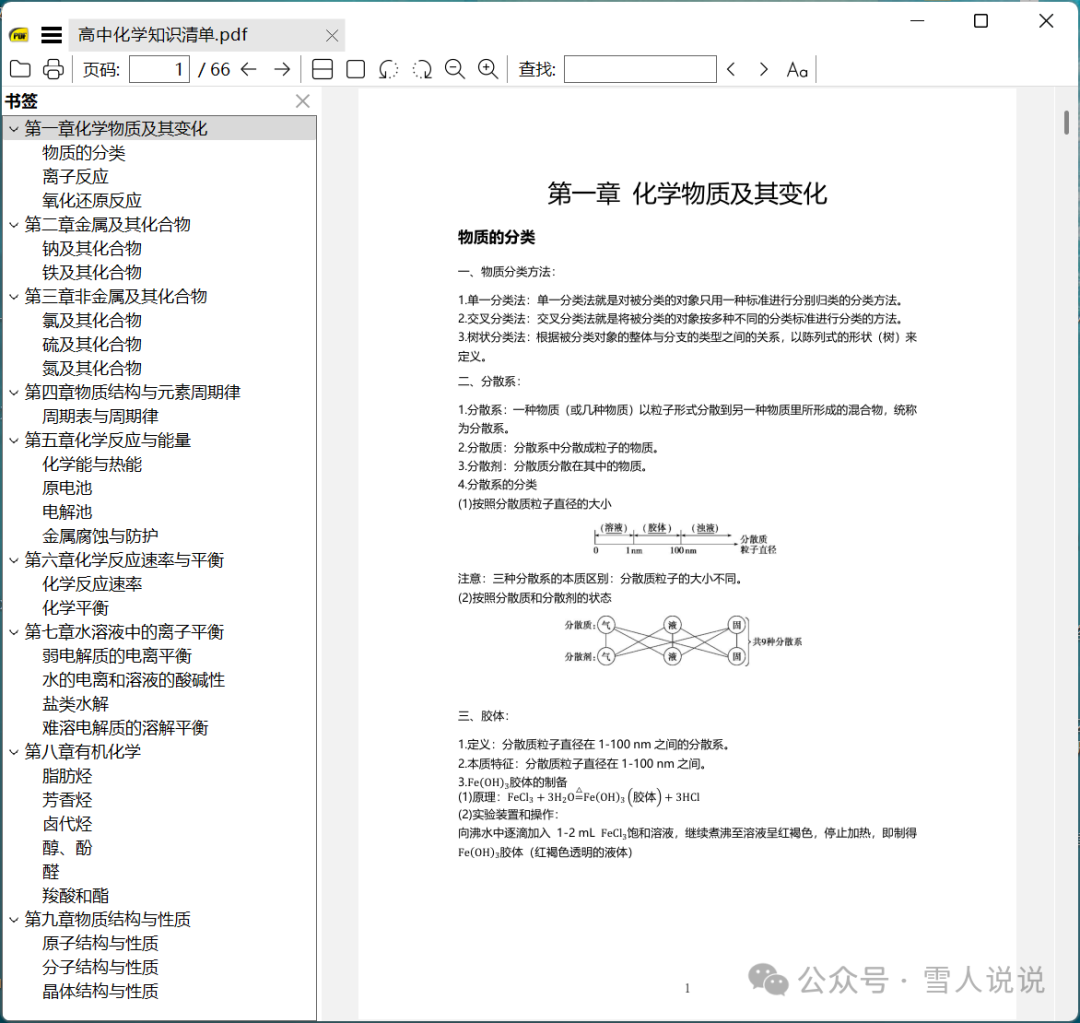Viewport: 1080px width, 1023px height.
Task: Collapse the 第一章化学物质及其变化 bookmark chapter
Action: click(13, 128)
